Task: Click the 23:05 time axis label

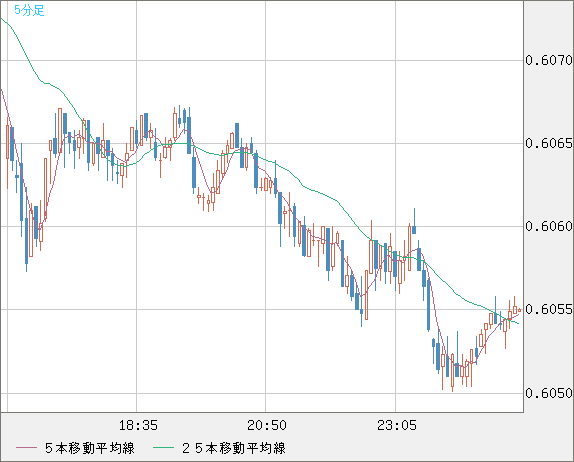Action: (396, 425)
